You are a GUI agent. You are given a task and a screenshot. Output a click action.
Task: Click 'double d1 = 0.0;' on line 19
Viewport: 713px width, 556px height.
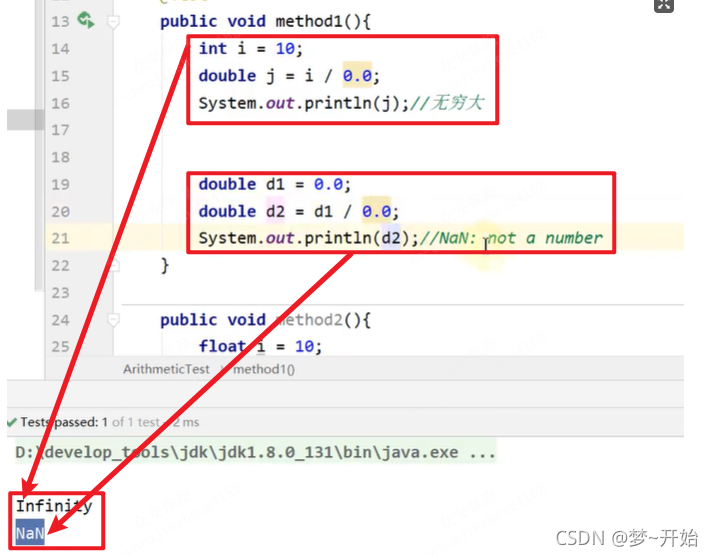click(275, 184)
